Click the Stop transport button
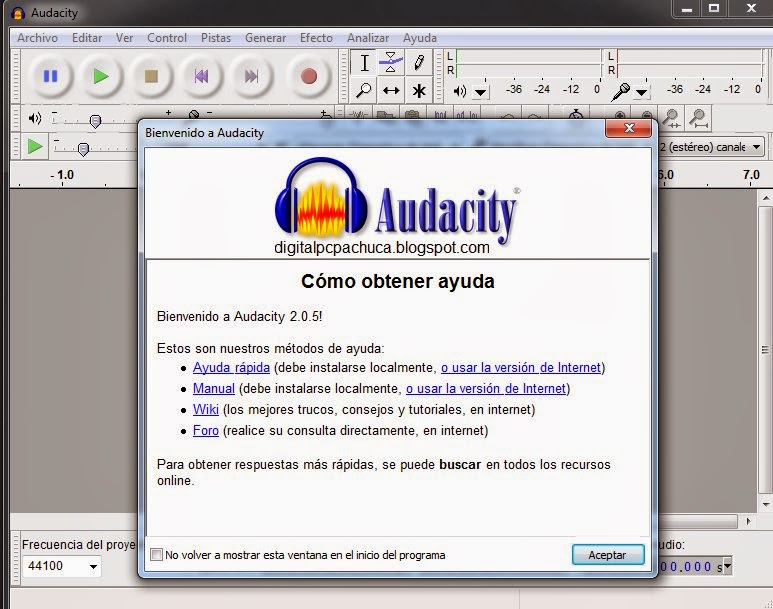Viewport: 773px width, 609px height. [x=151, y=76]
